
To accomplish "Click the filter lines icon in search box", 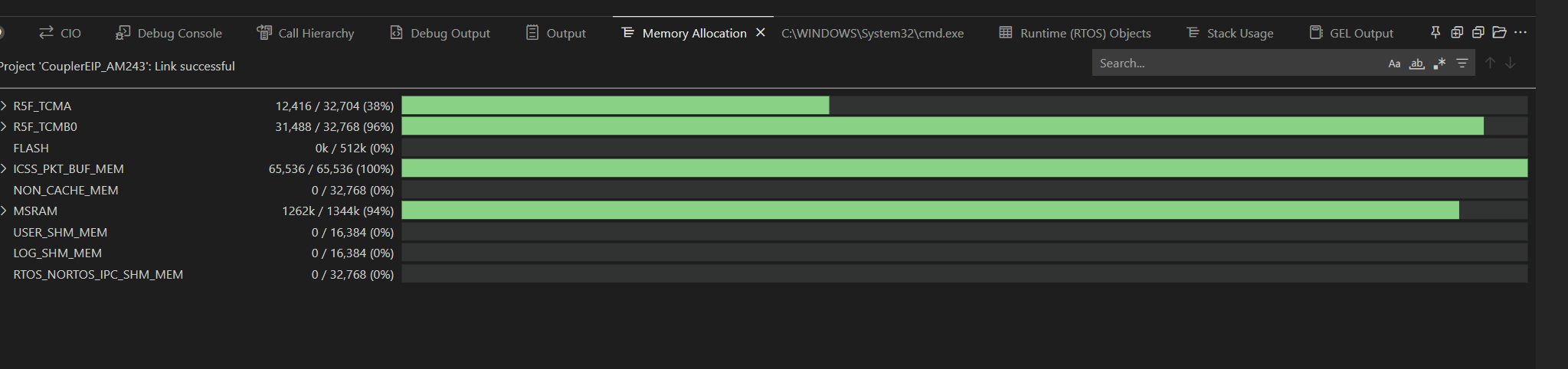I will 1462,64.
